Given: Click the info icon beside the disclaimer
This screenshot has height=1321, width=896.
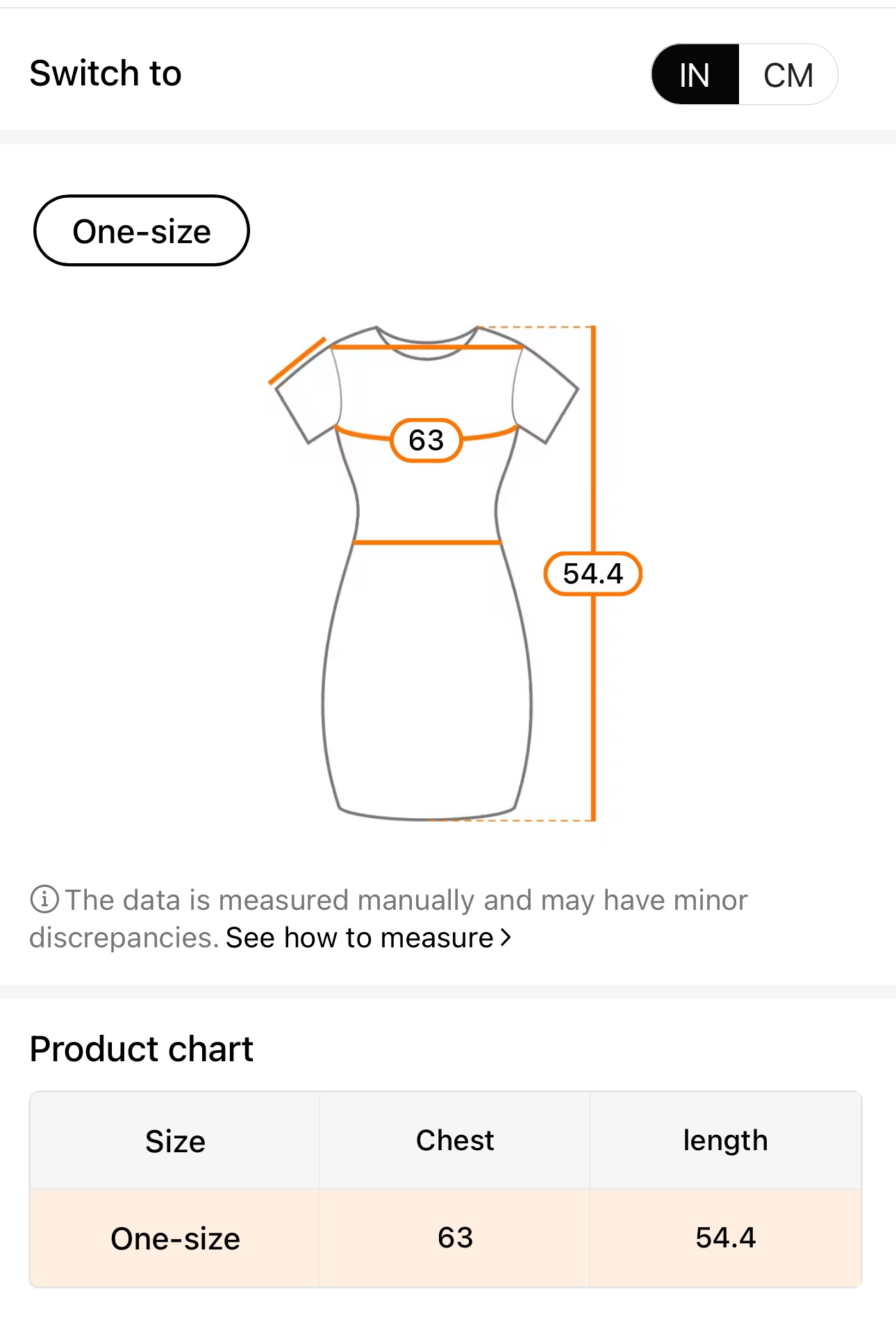Looking at the screenshot, I should [44, 899].
